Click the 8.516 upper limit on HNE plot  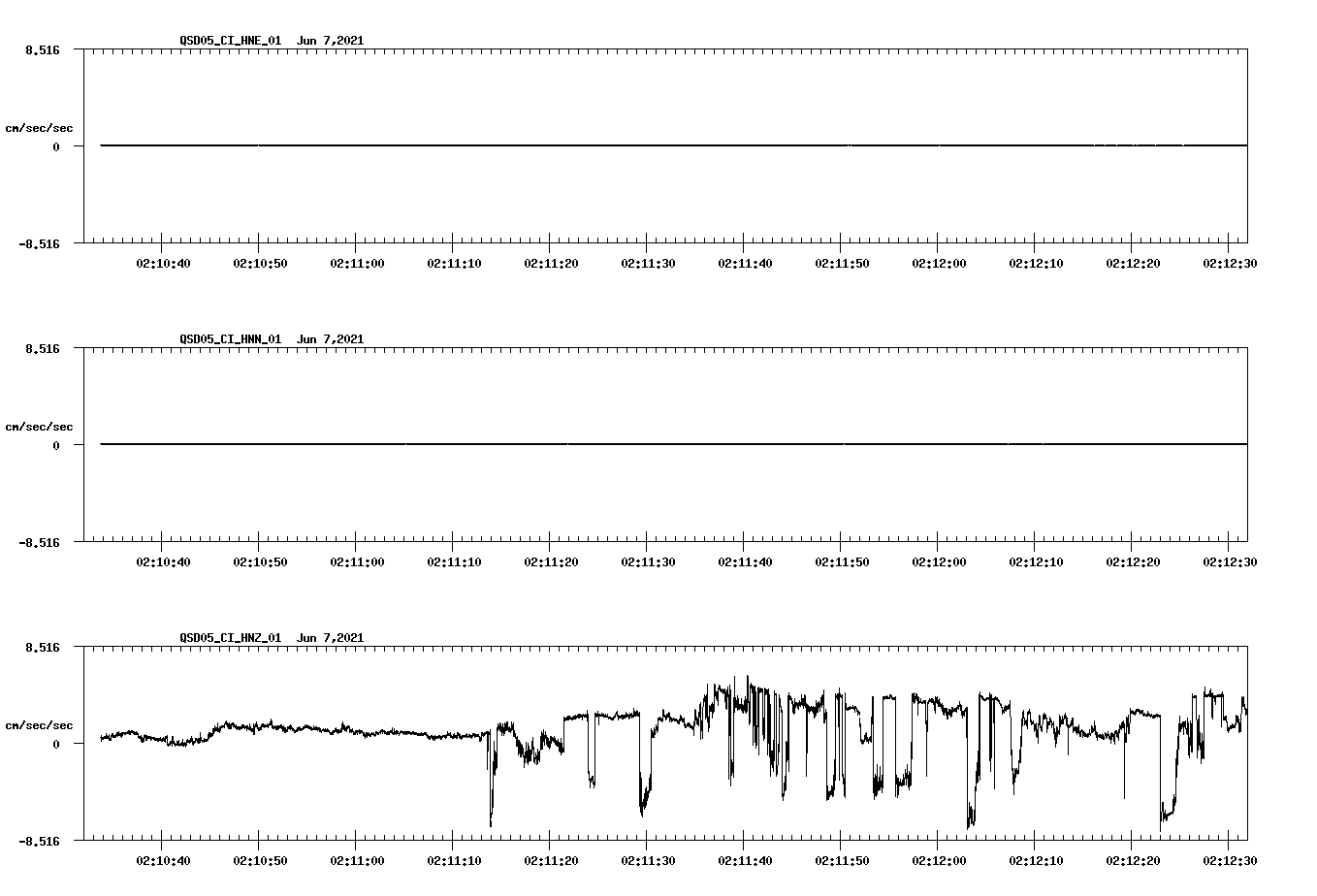click(43, 49)
